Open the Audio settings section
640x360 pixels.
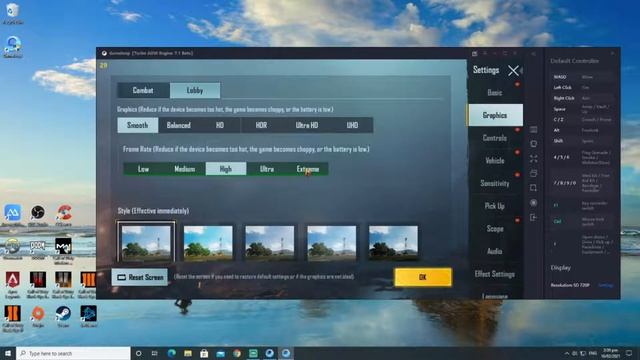(495, 251)
